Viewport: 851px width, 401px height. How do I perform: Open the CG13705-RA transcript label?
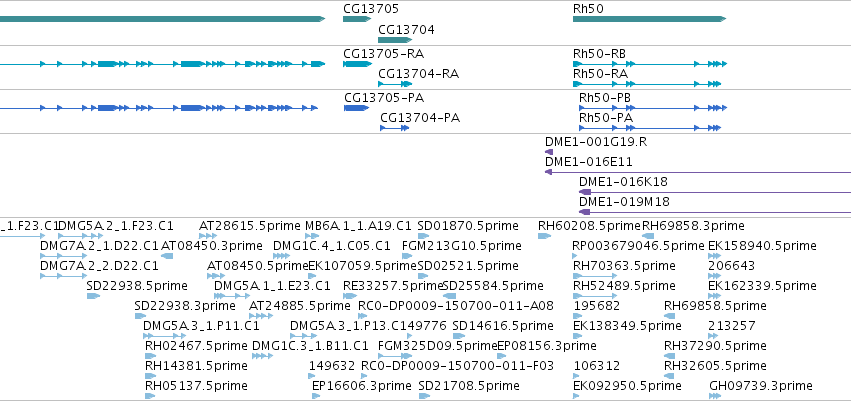384,54
